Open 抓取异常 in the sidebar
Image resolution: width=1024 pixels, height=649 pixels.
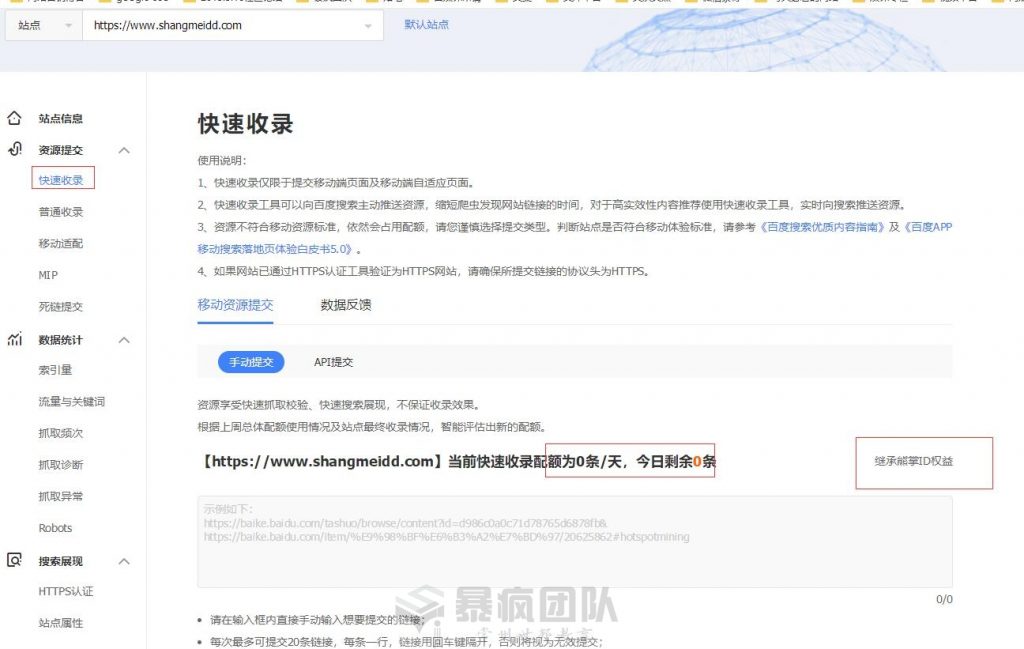tap(61, 496)
